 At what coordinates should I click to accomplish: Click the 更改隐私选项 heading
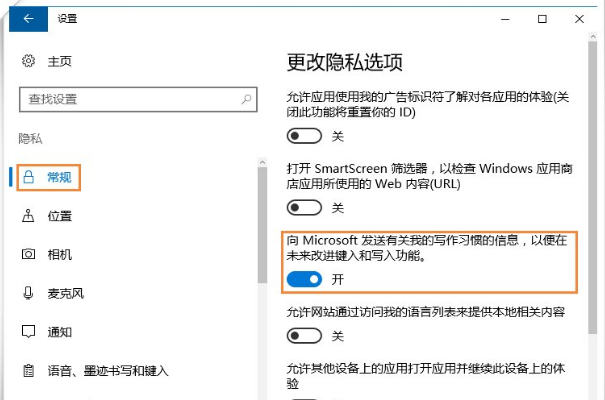(x=345, y=62)
